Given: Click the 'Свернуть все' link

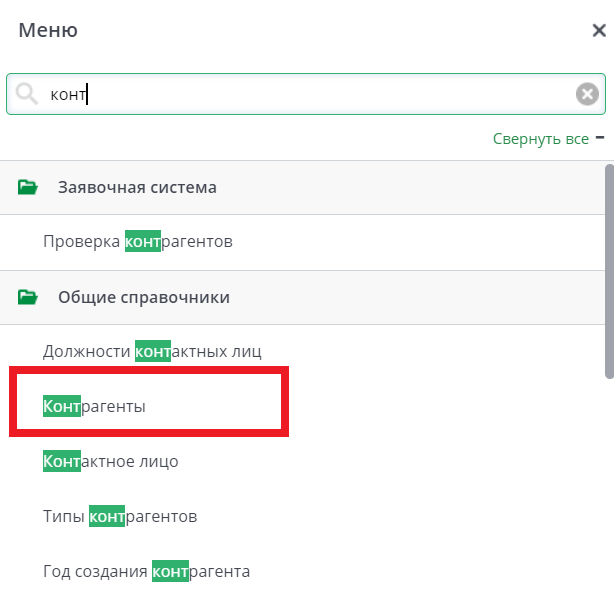Looking at the screenshot, I should [540, 139].
